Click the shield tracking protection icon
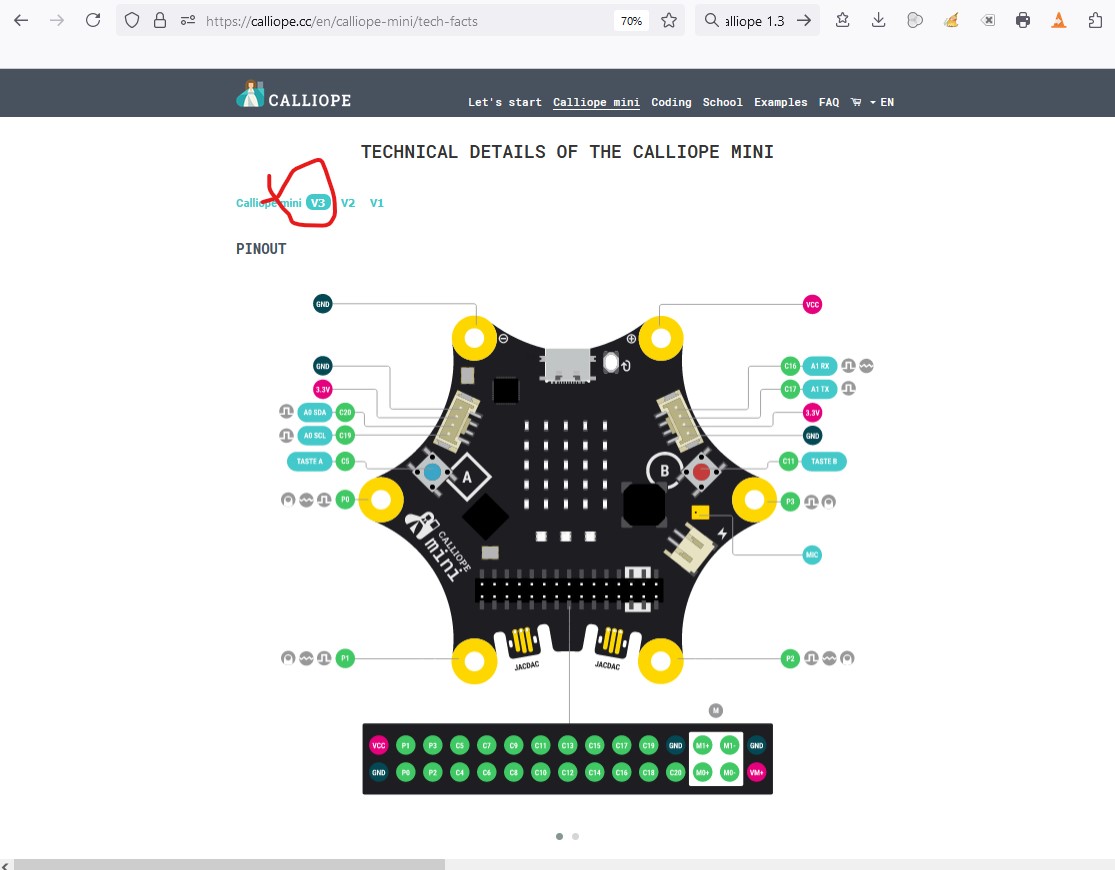Image resolution: width=1115 pixels, height=870 pixels. (132, 21)
